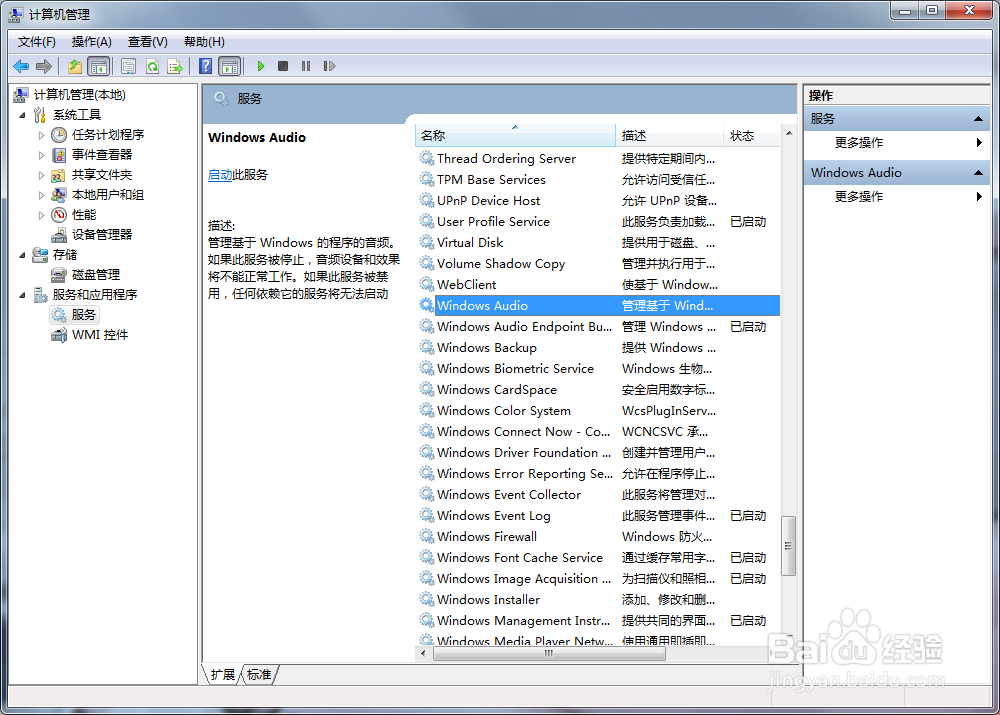Click the Up one level folder icon

coord(75,66)
